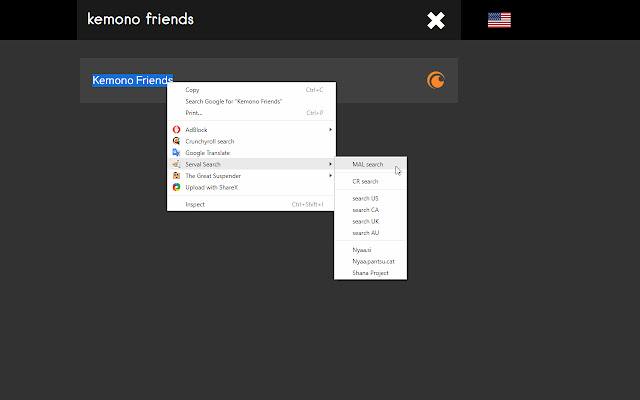Open the AdBlock menu entry

pyautogui.click(x=251, y=129)
